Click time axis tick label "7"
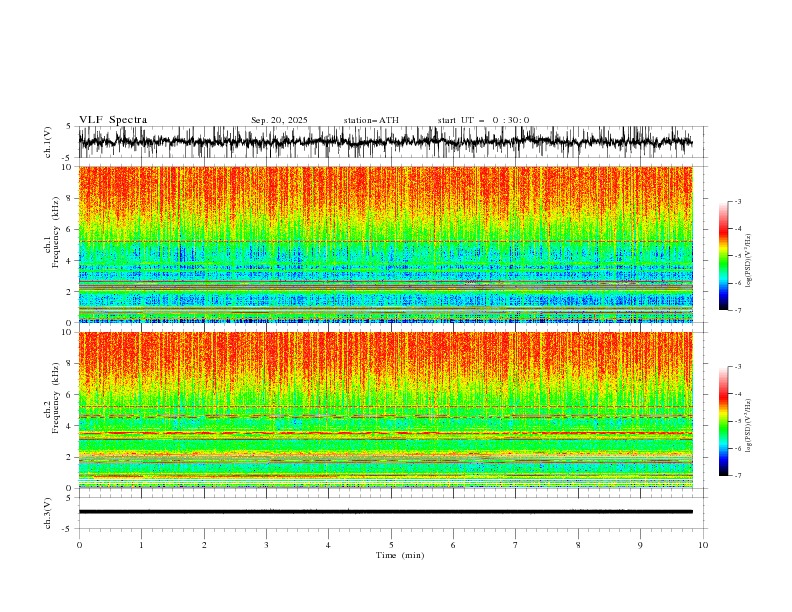Screen dimensions: 792x612 pos(516,545)
